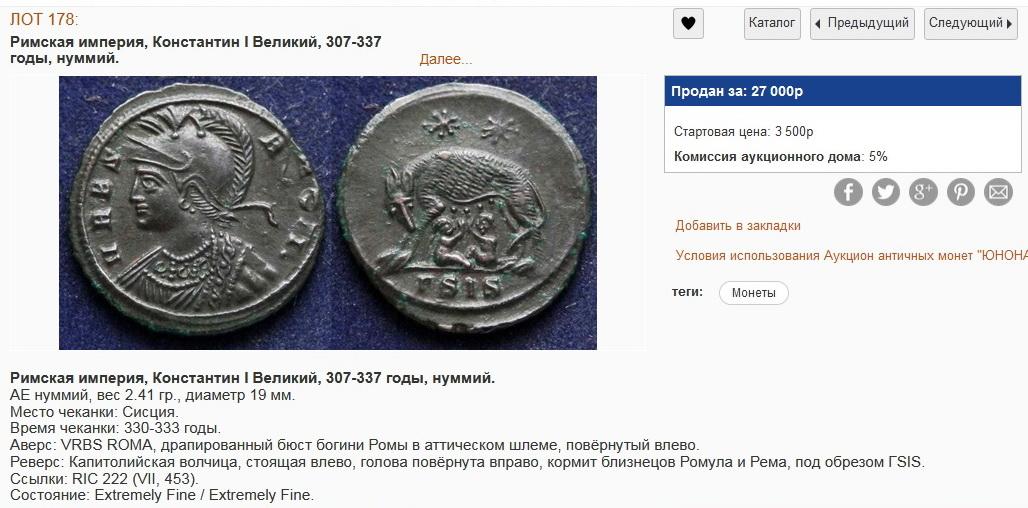
Task: Click the right arrow on Следующий
Action: click(x=1009, y=24)
